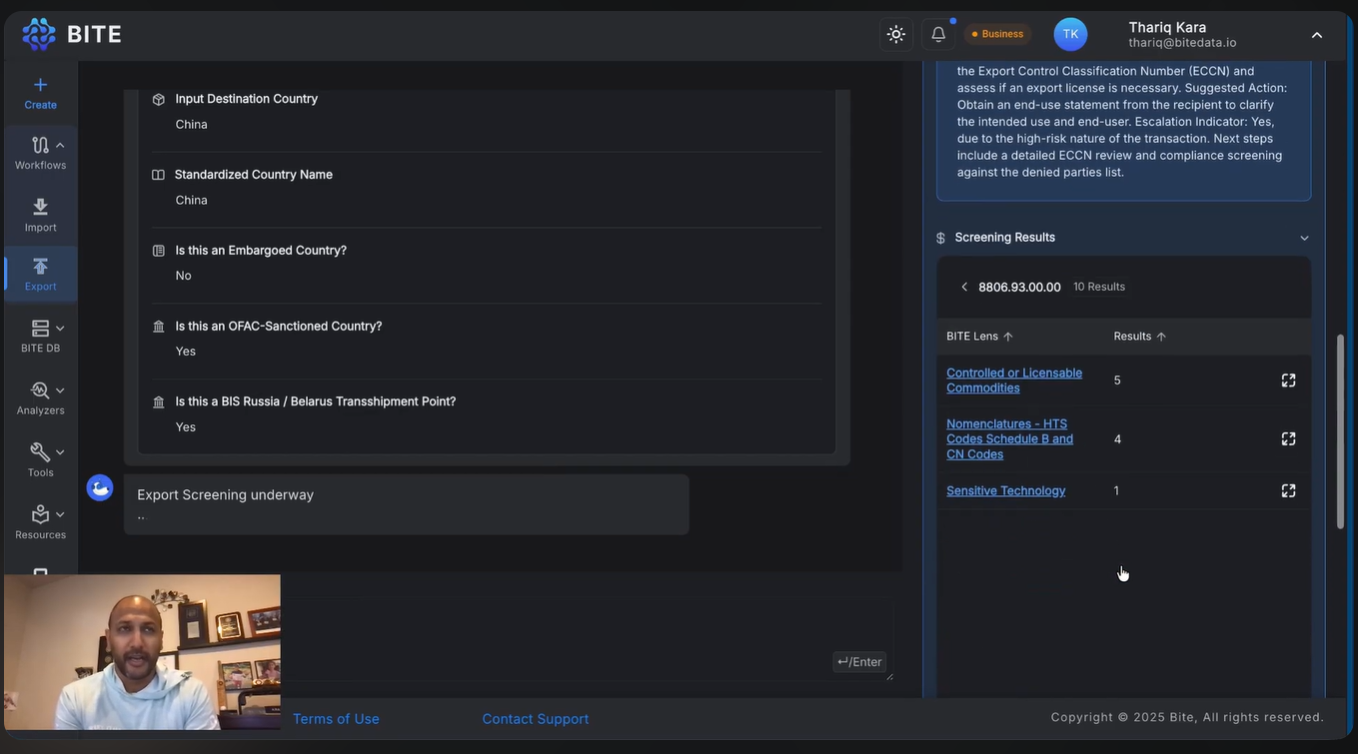The image size is (1358, 754).
Task: Expand the Tools submenu chevron
Action: (x=60, y=452)
